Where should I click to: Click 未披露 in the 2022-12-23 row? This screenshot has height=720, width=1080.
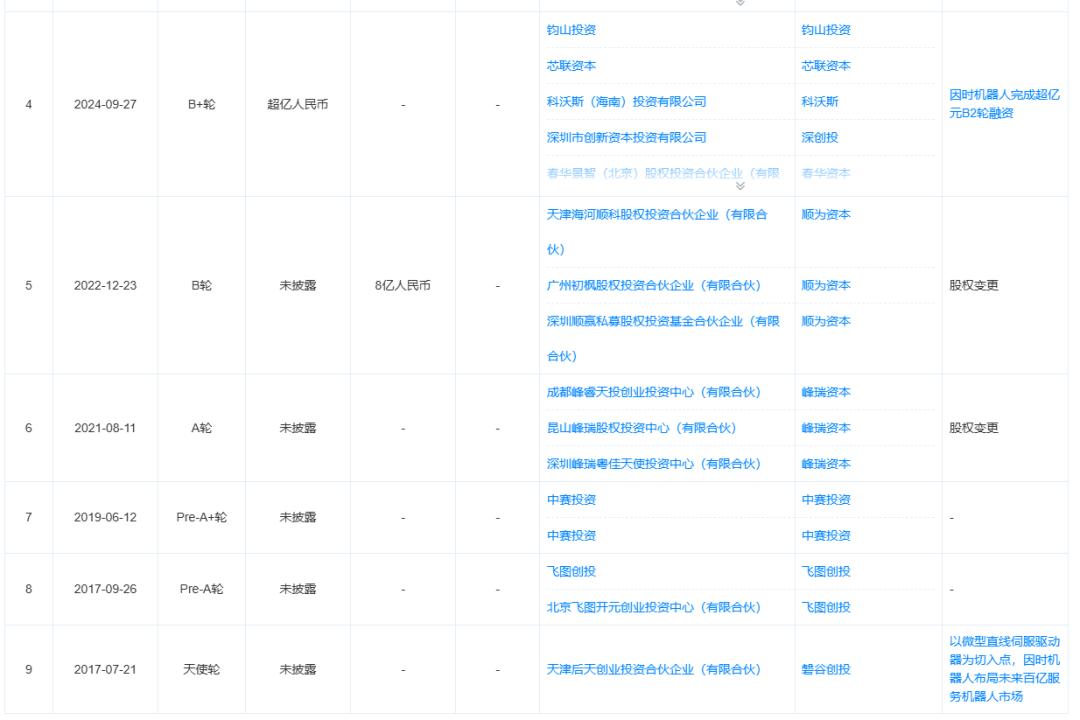pos(298,285)
